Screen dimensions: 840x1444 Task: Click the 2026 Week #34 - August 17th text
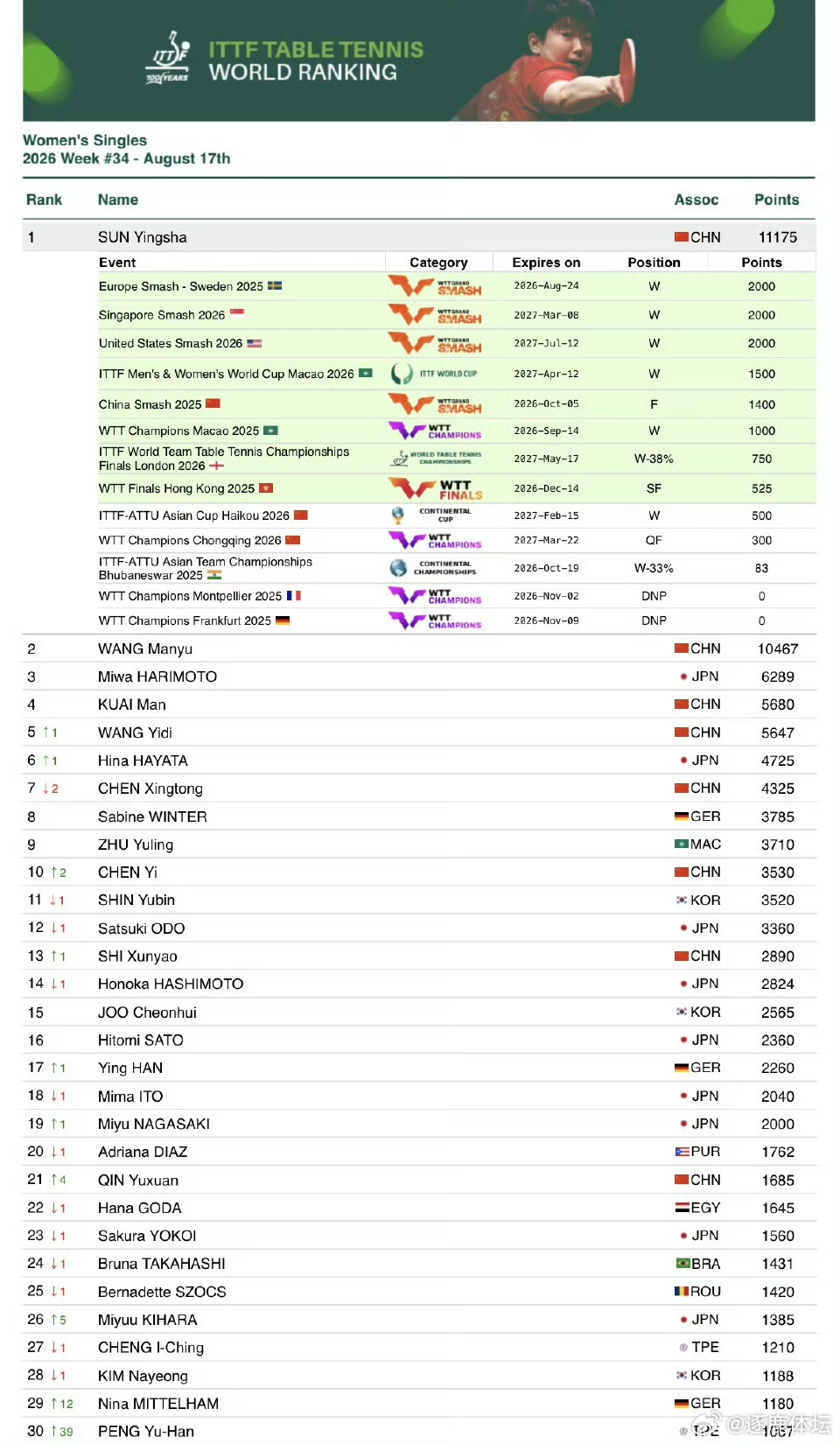[x=127, y=158]
